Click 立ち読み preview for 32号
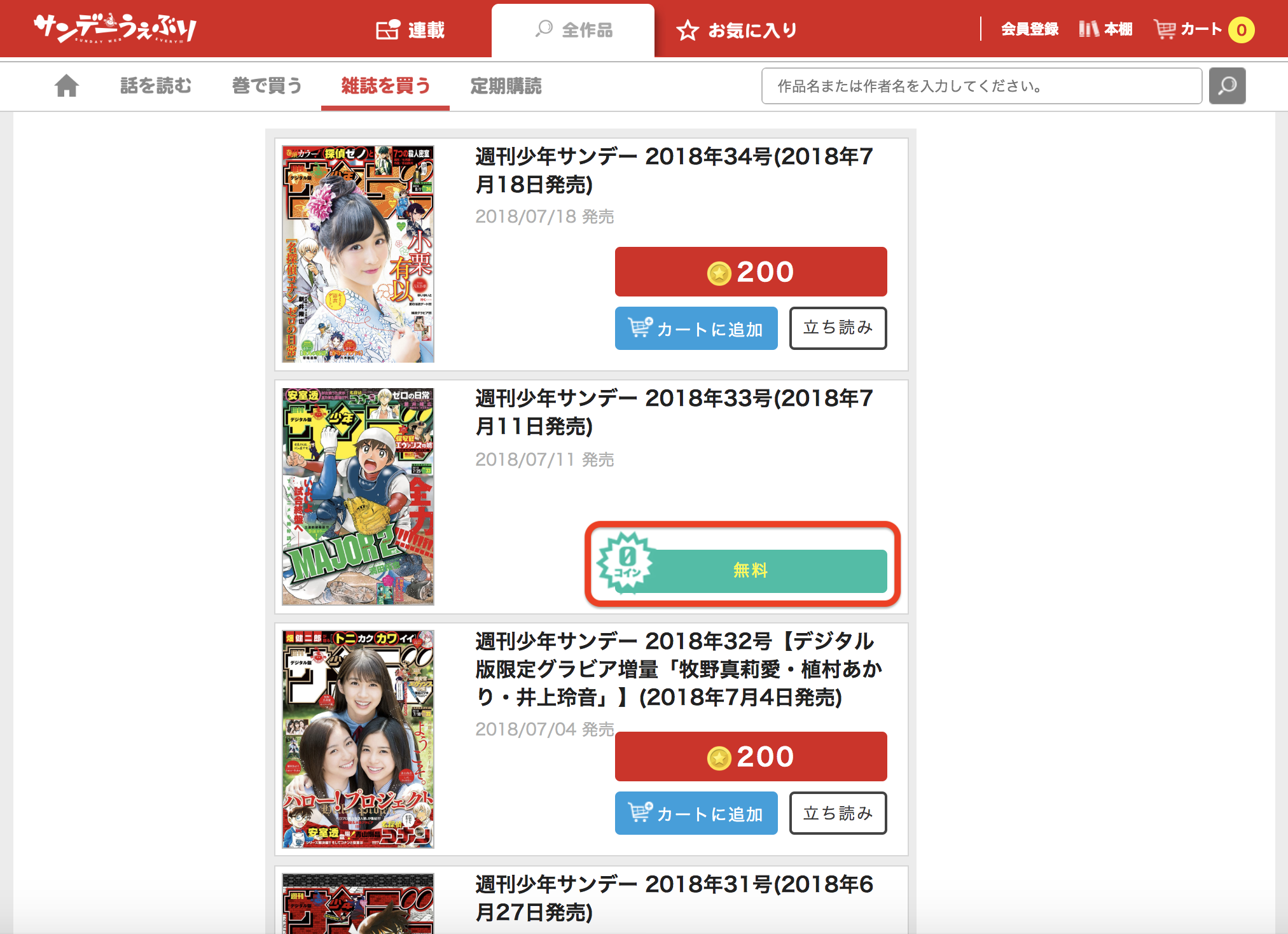This screenshot has width=1288, height=934. 838,813
